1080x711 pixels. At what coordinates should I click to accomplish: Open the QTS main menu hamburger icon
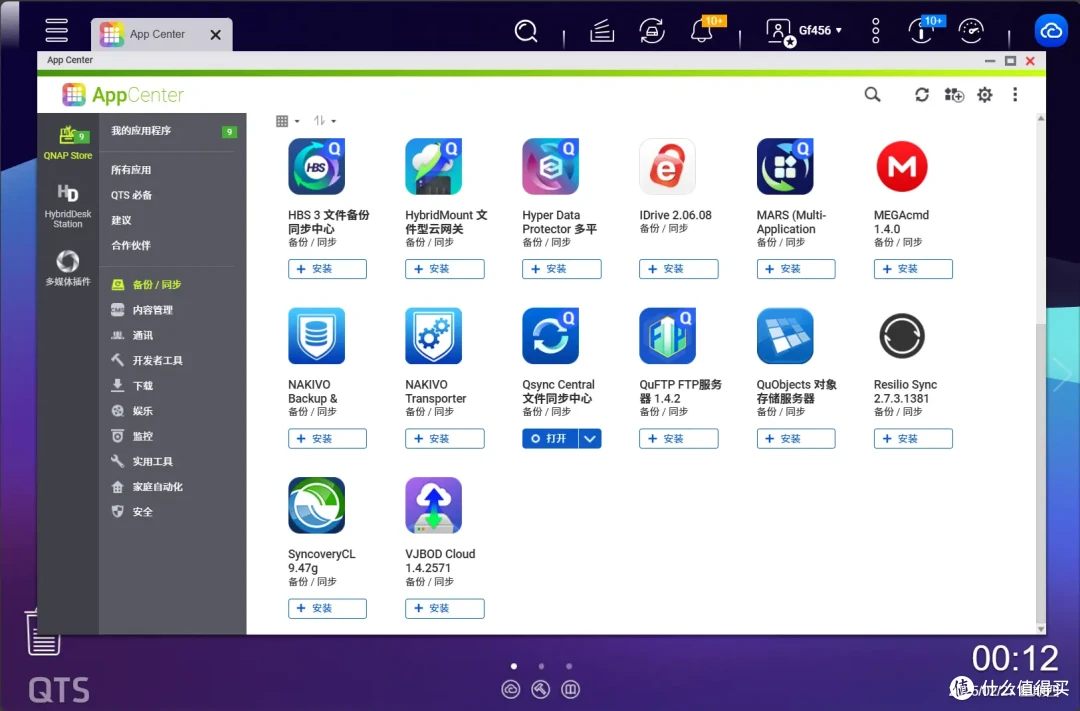pyautogui.click(x=56, y=30)
